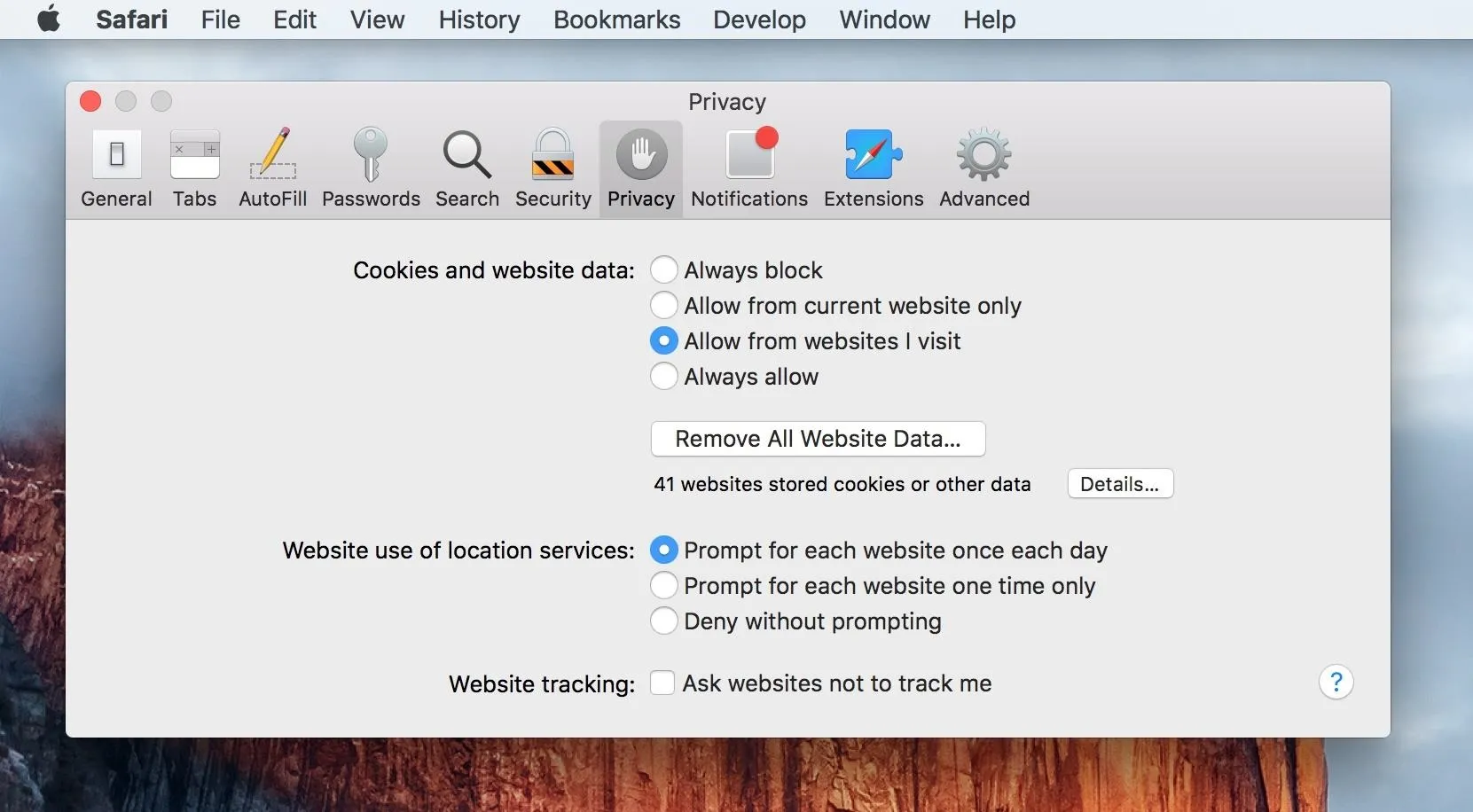Screen dimensions: 1473x812
Task: Click the Privacy window title text
Action: (x=727, y=102)
